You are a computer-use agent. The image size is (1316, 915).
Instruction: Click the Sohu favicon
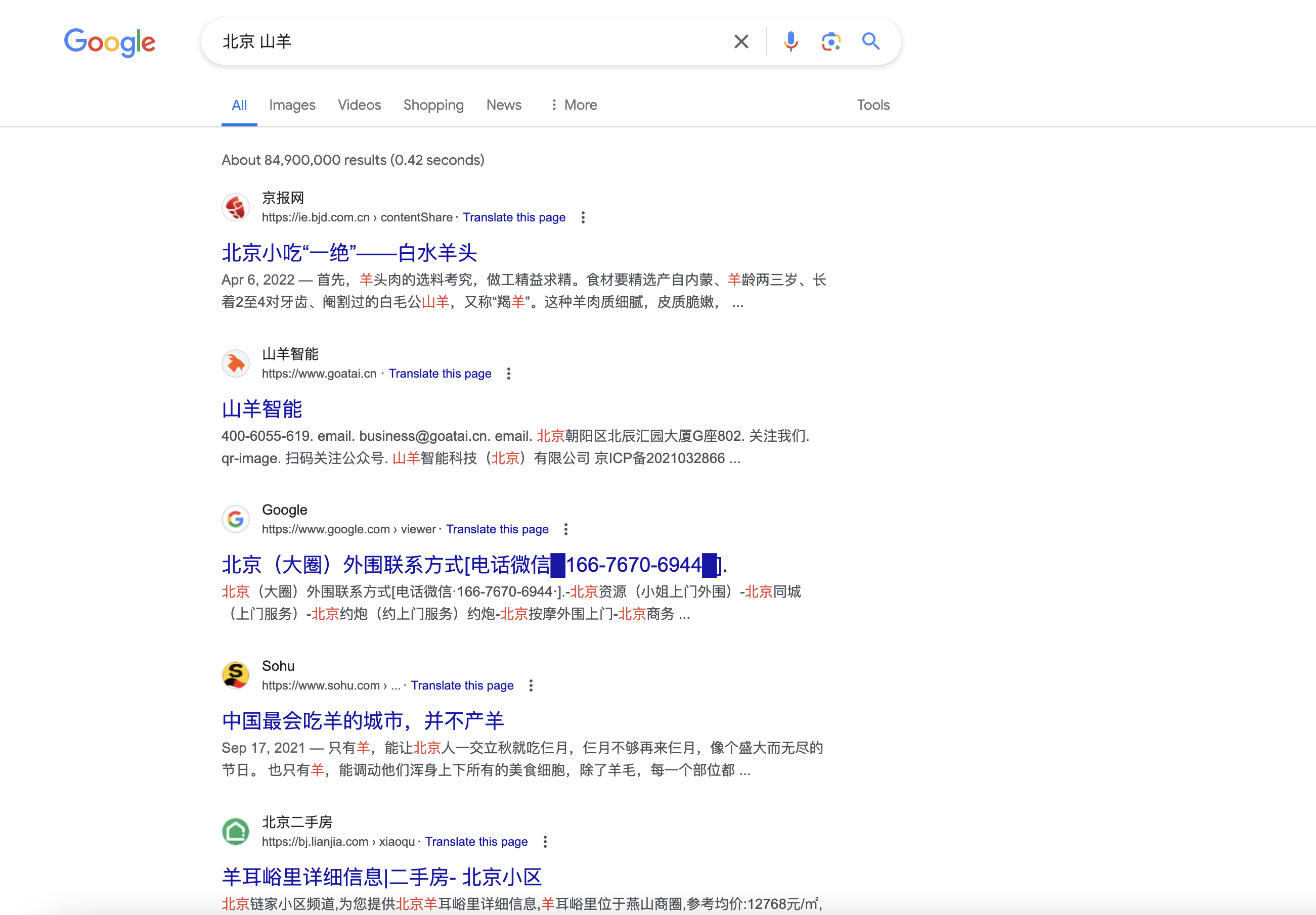235,675
